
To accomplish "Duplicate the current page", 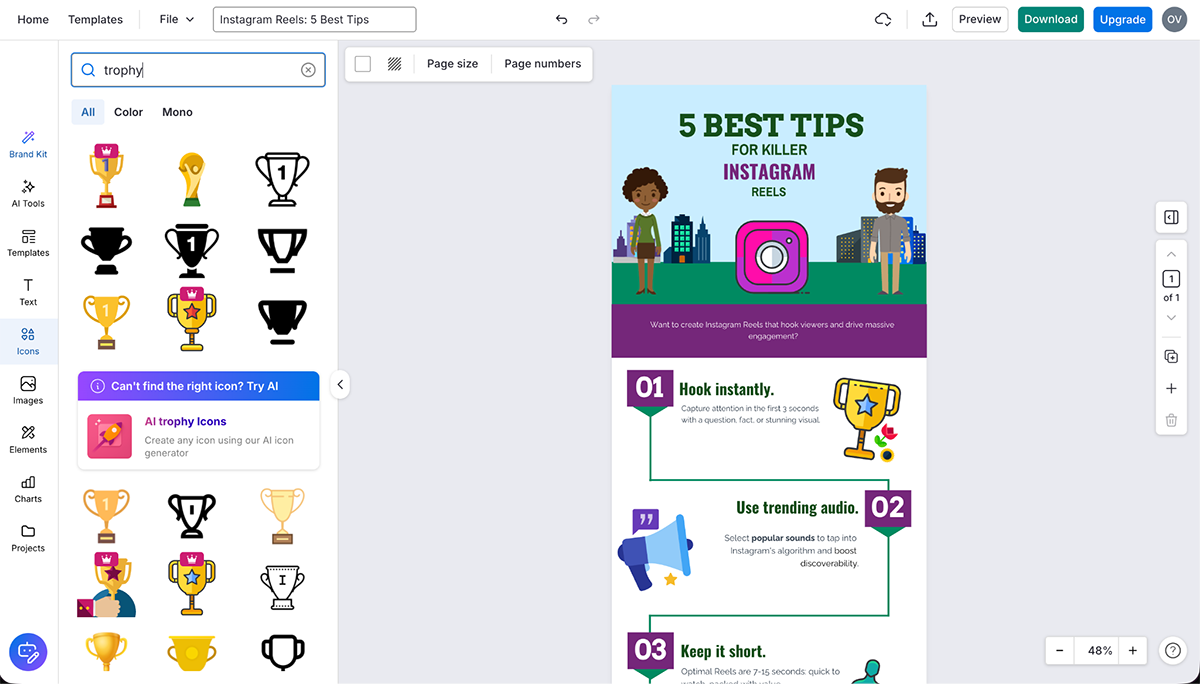I will click(x=1171, y=356).
